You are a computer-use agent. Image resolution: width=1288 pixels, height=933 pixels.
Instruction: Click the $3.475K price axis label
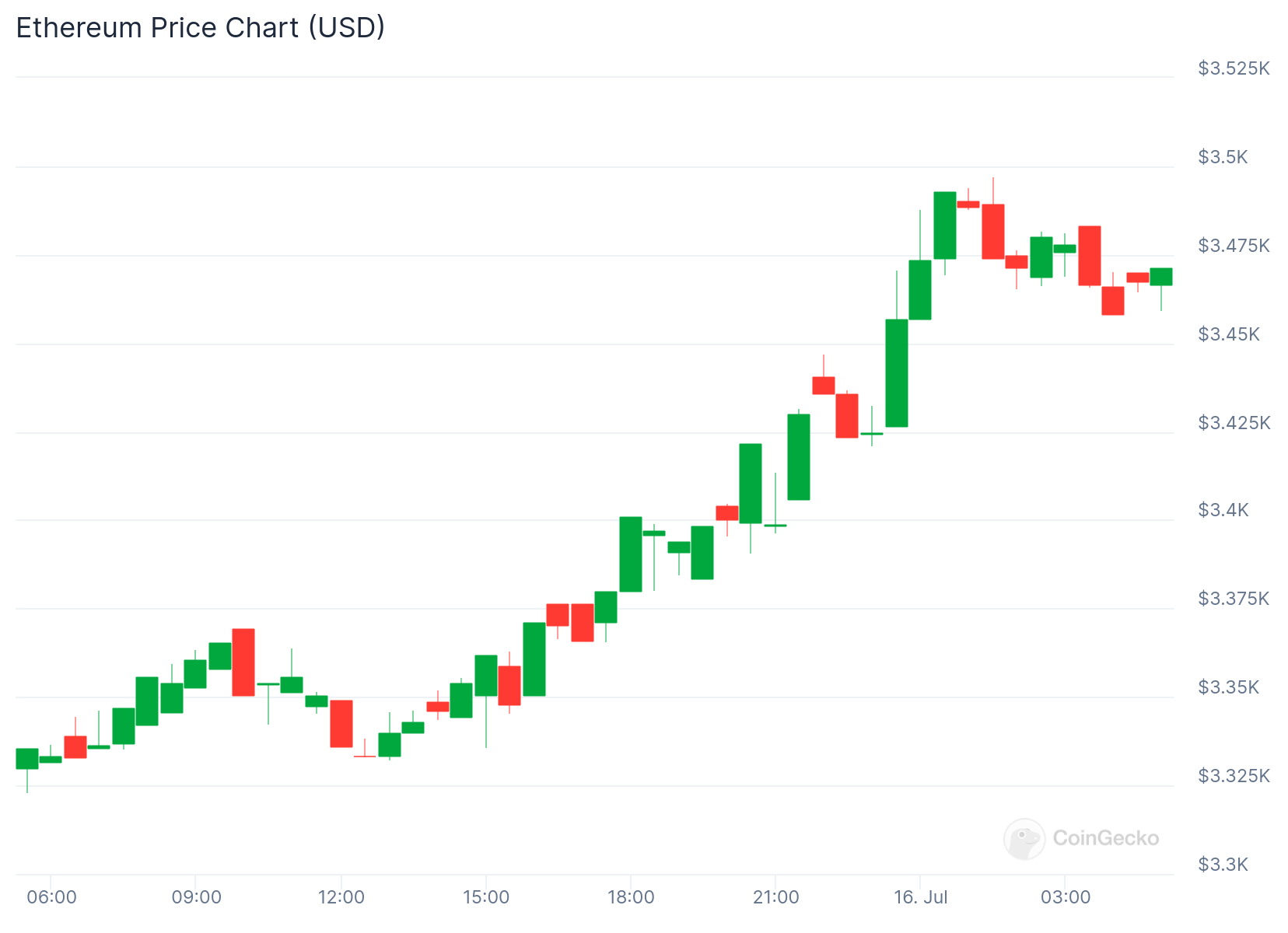[1234, 246]
